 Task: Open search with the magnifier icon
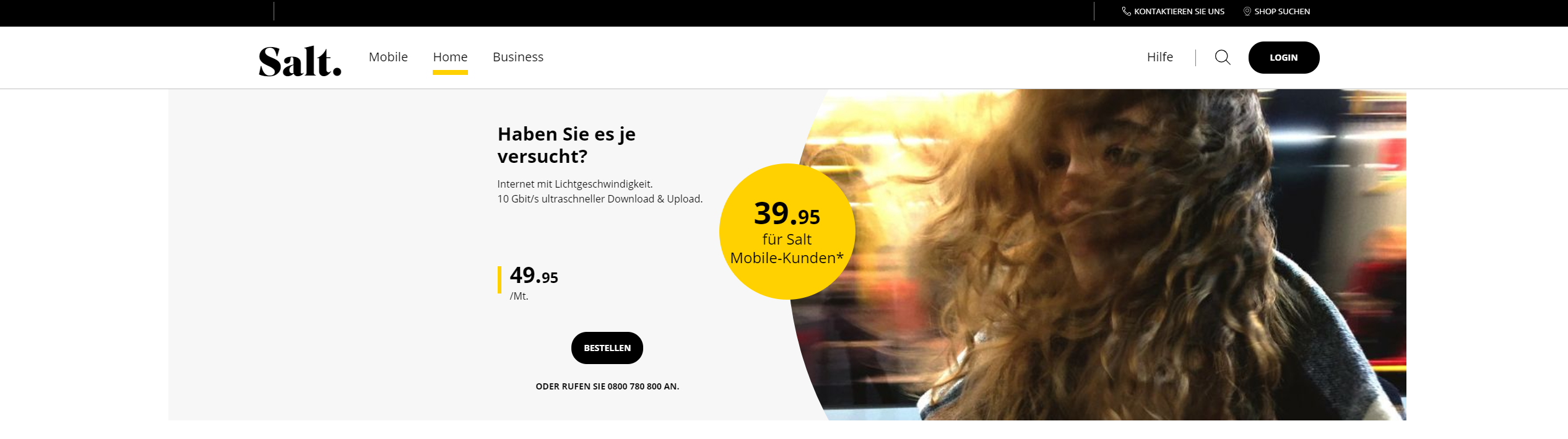tap(1223, 58)
